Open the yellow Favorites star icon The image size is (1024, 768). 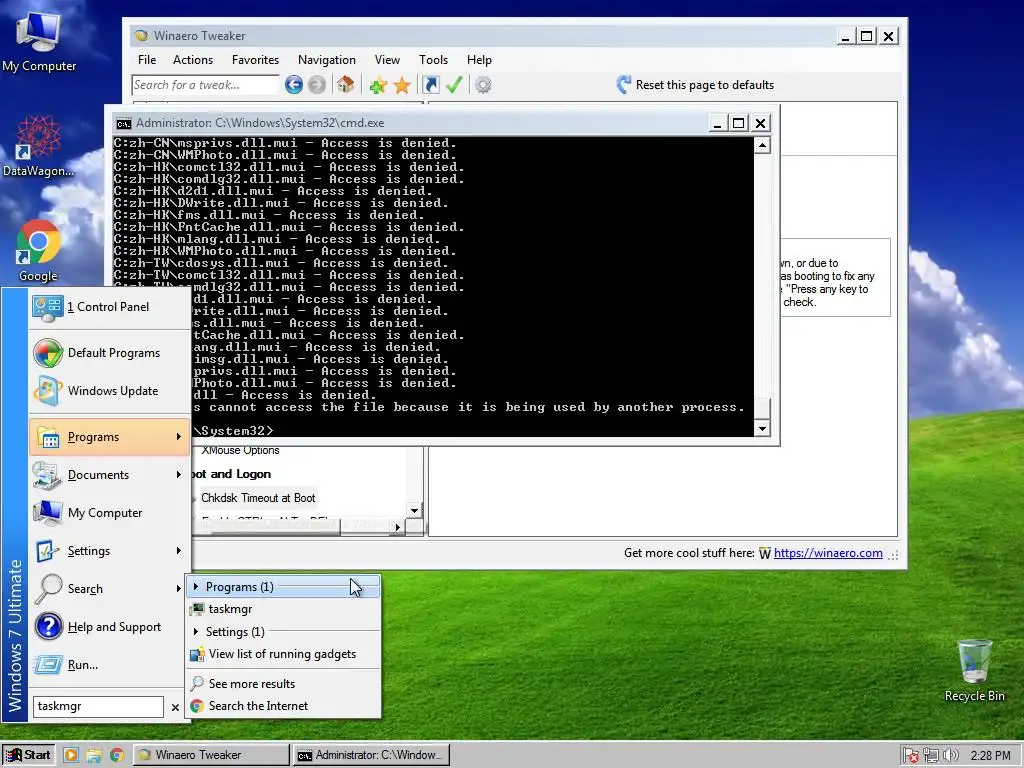(x=402, y=85)
